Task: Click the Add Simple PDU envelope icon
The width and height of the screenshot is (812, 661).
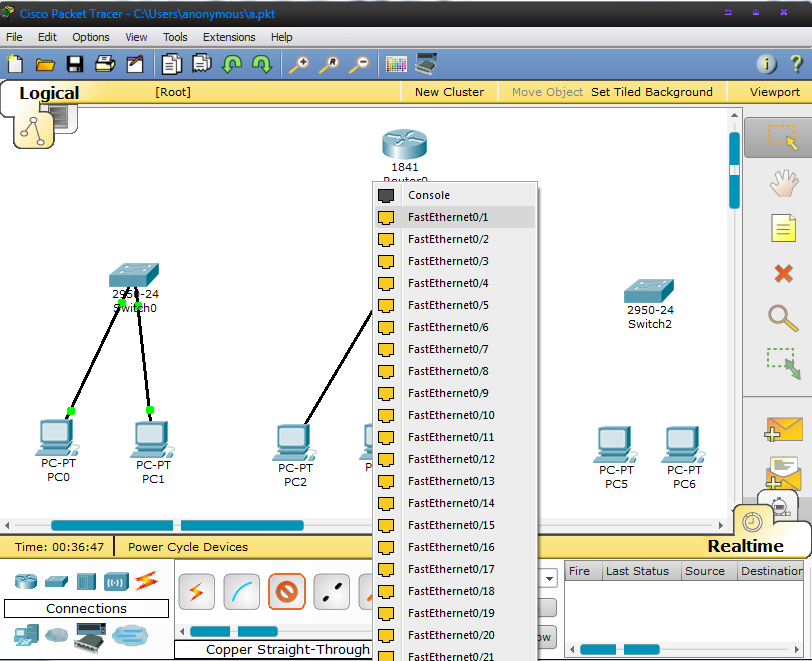Action: click(784, 429)
